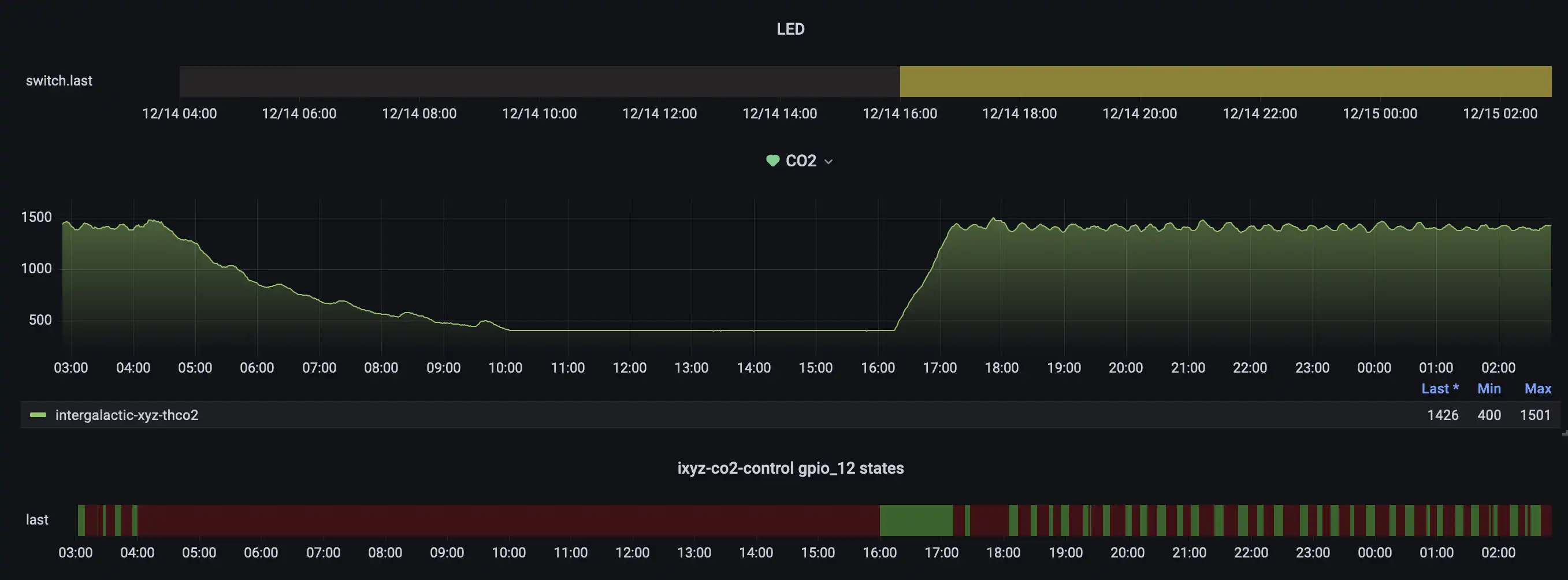Image resolution: width=1568 pixels, height=580 pixels.
Task: Click the dark gray segment in the LED timeline
Action: pos(539,81)
